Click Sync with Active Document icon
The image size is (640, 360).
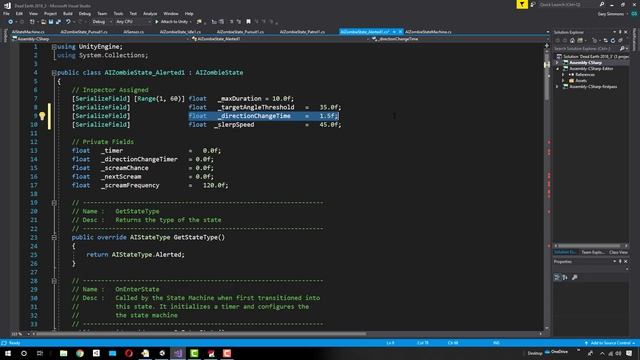coord(605,40)
